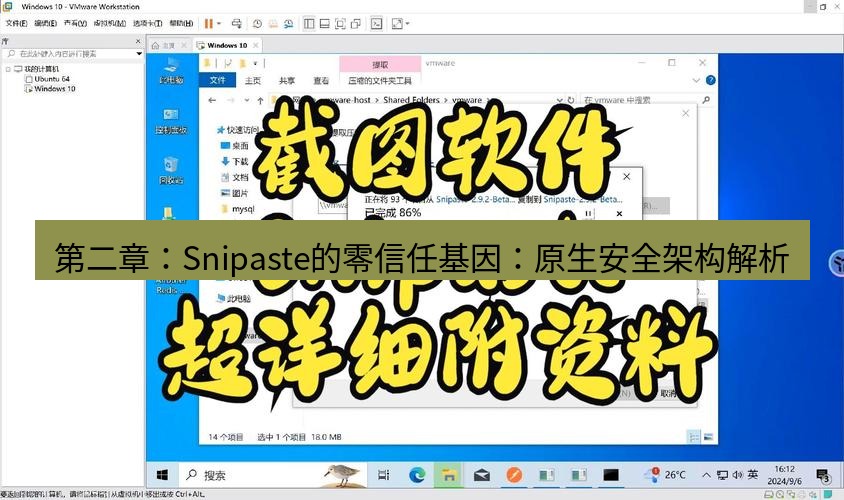The image size is (844, 500).
Task: Go up one folder in Explorer
Action: [260, 100]
